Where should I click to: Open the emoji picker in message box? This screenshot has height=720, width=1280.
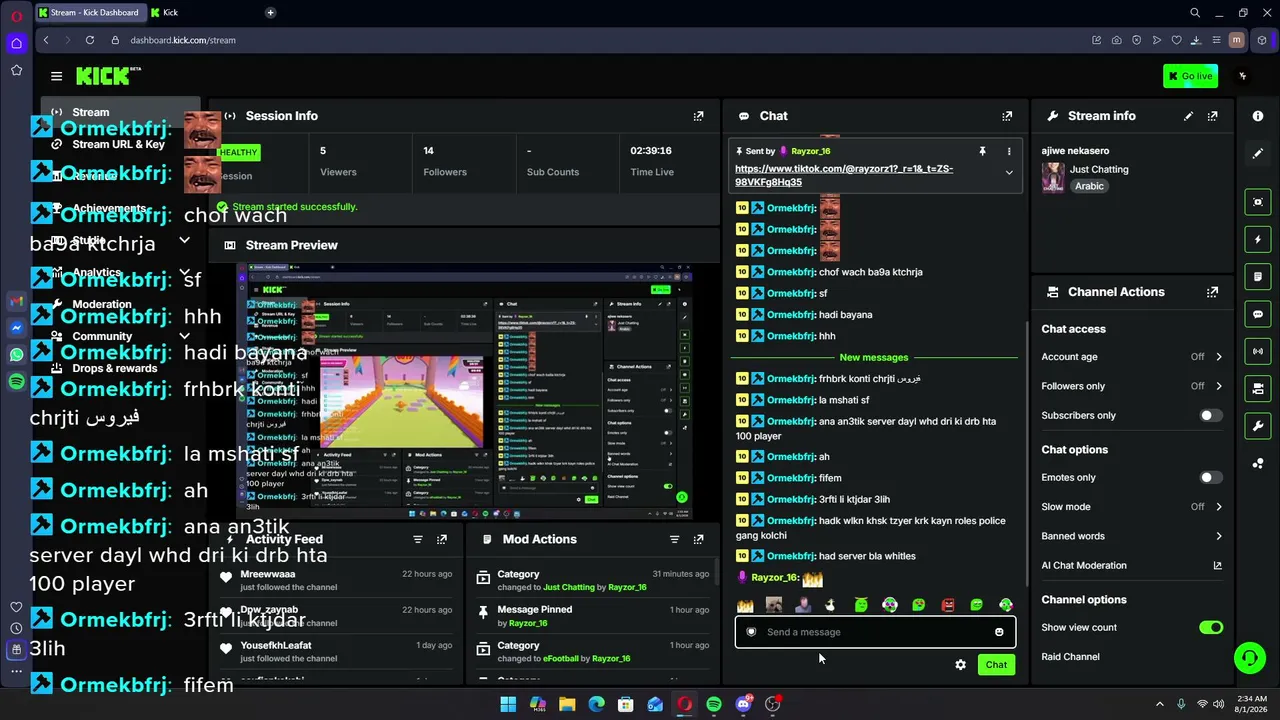[x=999, y=632]
